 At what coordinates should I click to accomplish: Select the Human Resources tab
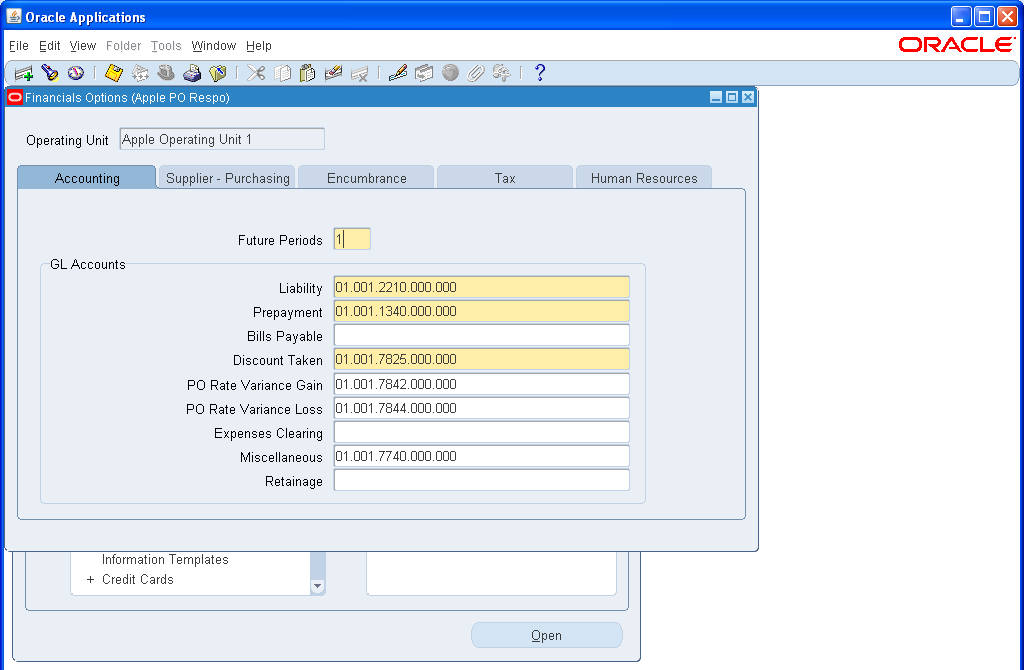643,177
